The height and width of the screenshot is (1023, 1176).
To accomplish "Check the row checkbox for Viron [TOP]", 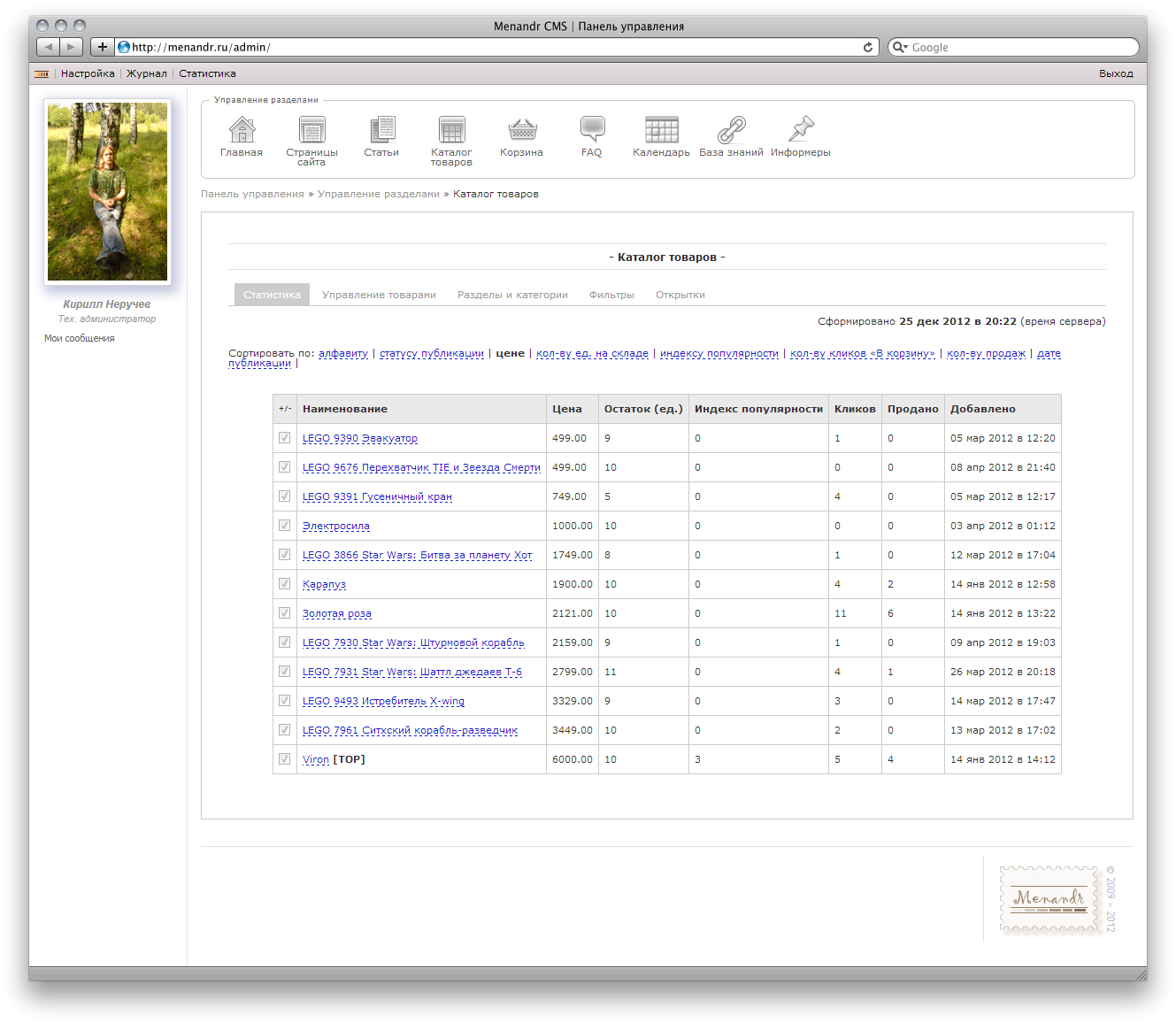I will [284, 758].
